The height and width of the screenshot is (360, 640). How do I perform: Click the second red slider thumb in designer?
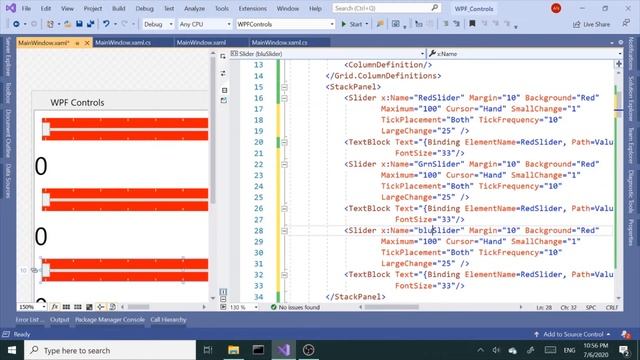point(46,199)
